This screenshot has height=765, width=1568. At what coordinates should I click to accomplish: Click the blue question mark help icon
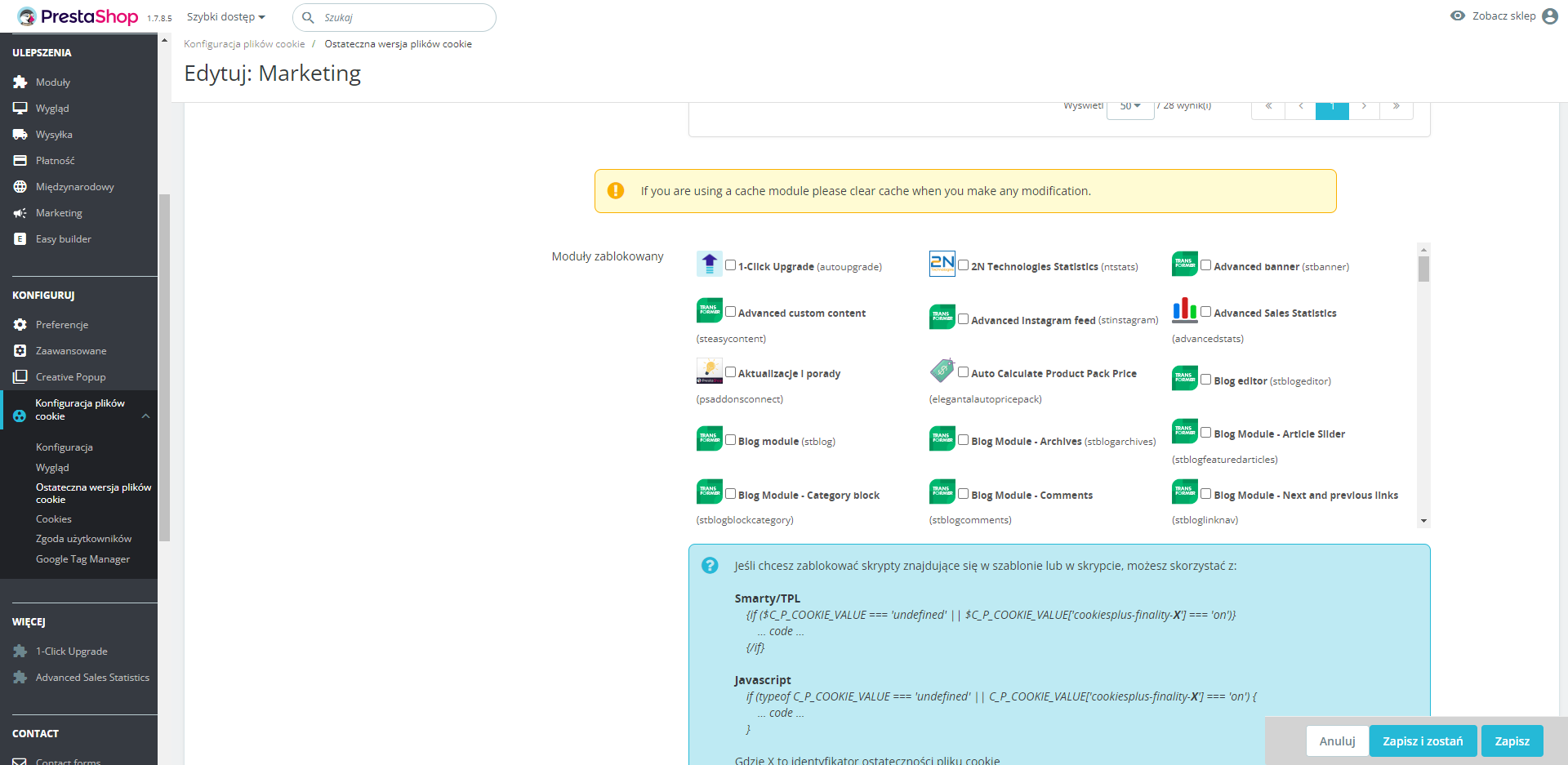(710, 566)
